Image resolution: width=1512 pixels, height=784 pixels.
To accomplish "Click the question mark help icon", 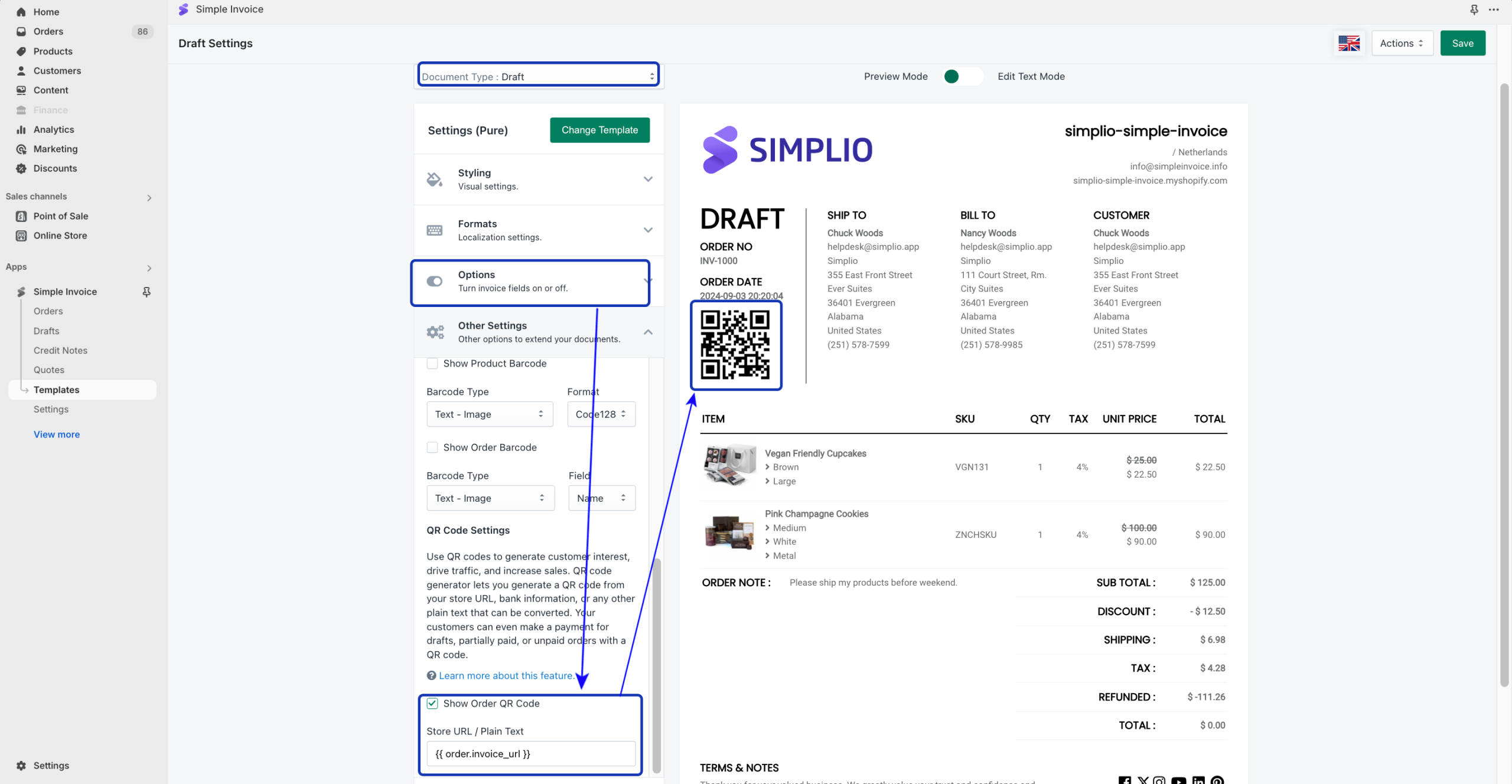I will [x=431, y=675].
